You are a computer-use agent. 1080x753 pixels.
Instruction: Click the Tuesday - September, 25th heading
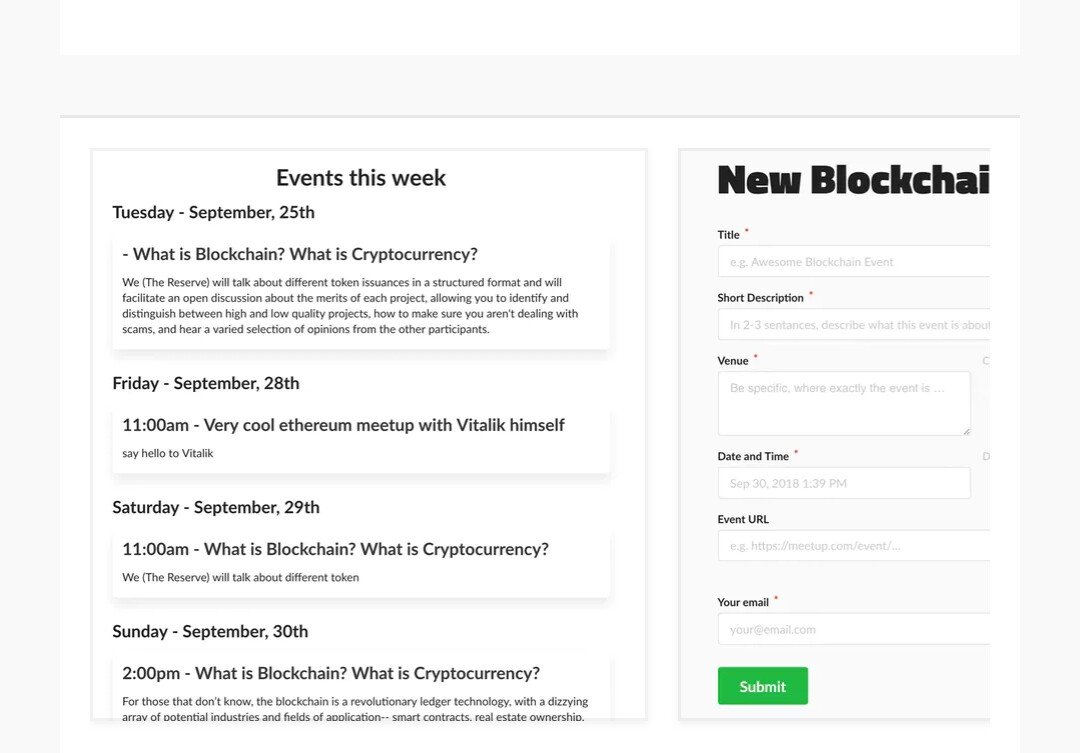tap(214, 212)
